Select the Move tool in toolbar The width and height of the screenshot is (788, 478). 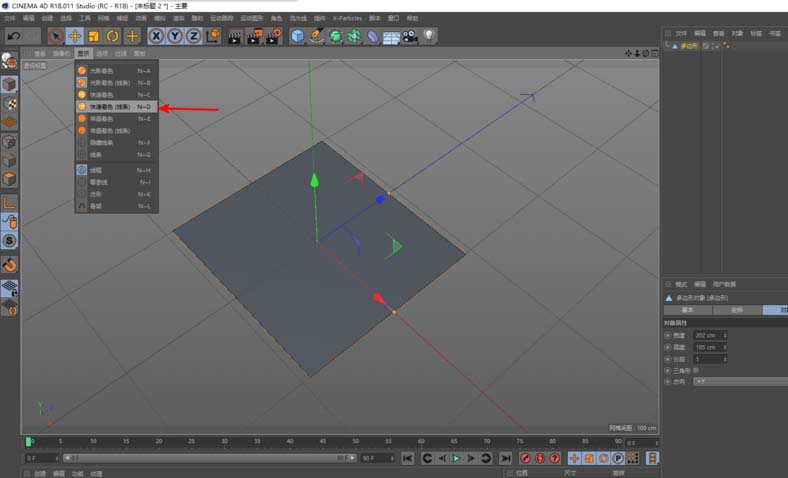74,36
